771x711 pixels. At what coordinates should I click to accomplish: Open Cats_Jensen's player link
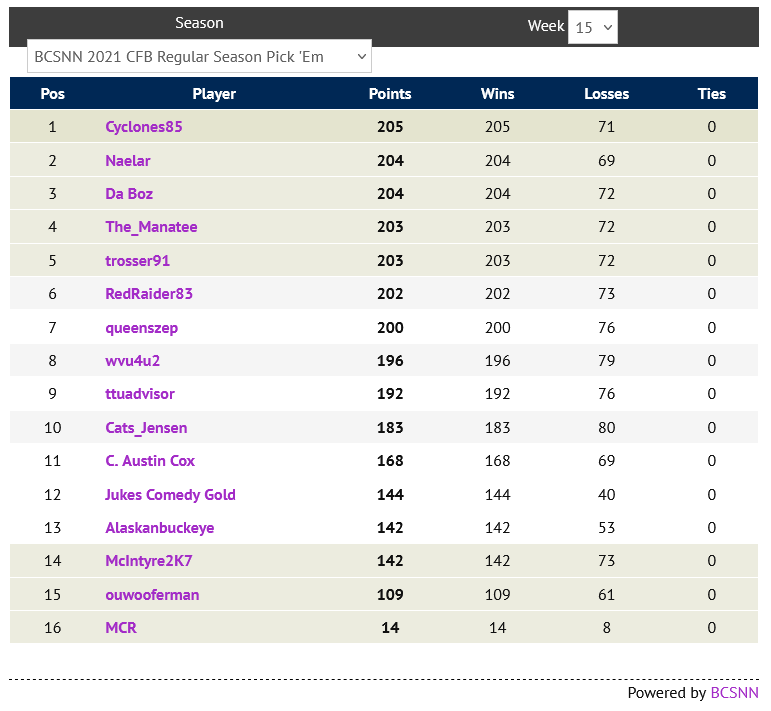(146, 428)
